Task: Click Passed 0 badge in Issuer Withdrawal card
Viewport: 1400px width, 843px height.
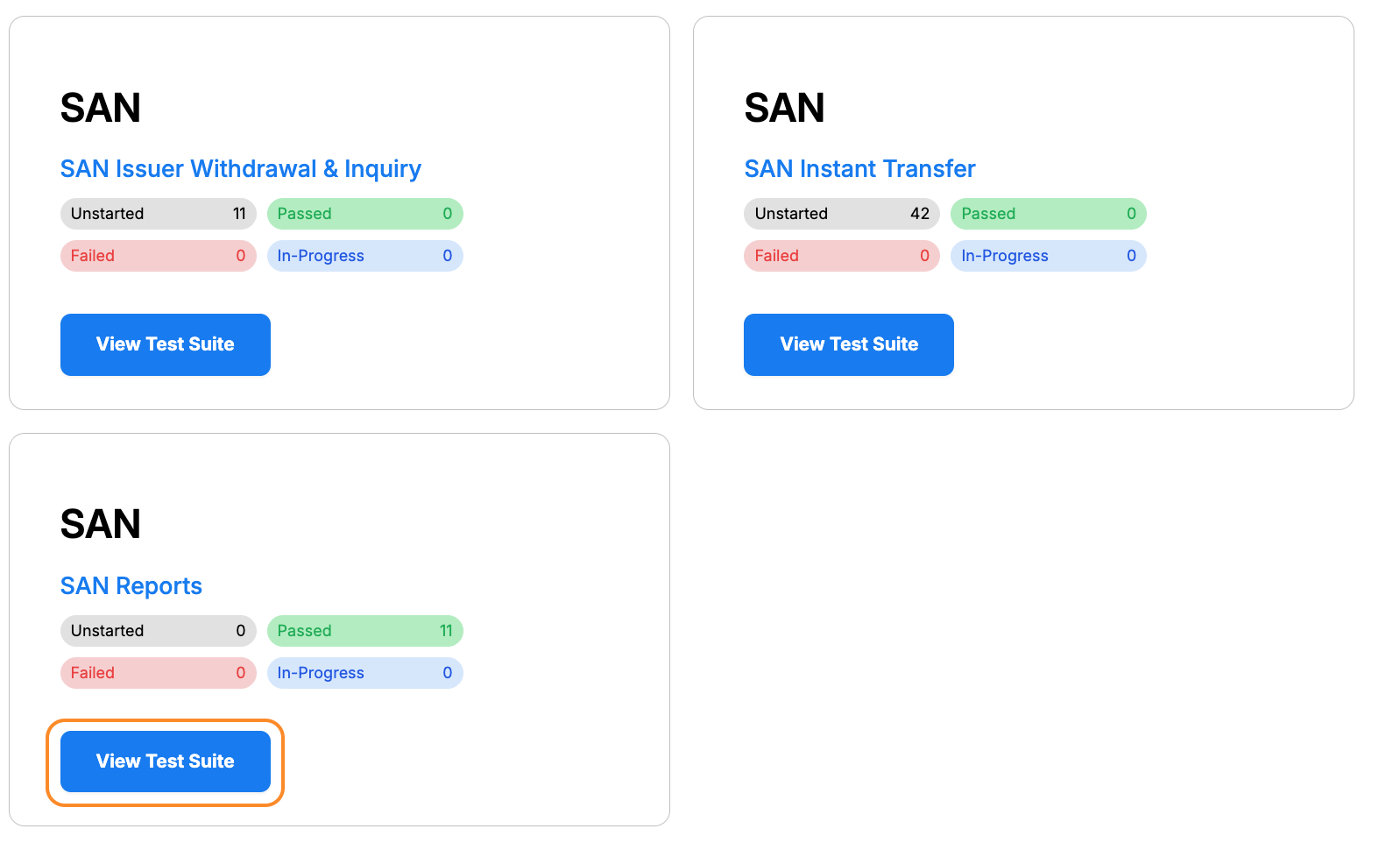Action: [364, 214]
